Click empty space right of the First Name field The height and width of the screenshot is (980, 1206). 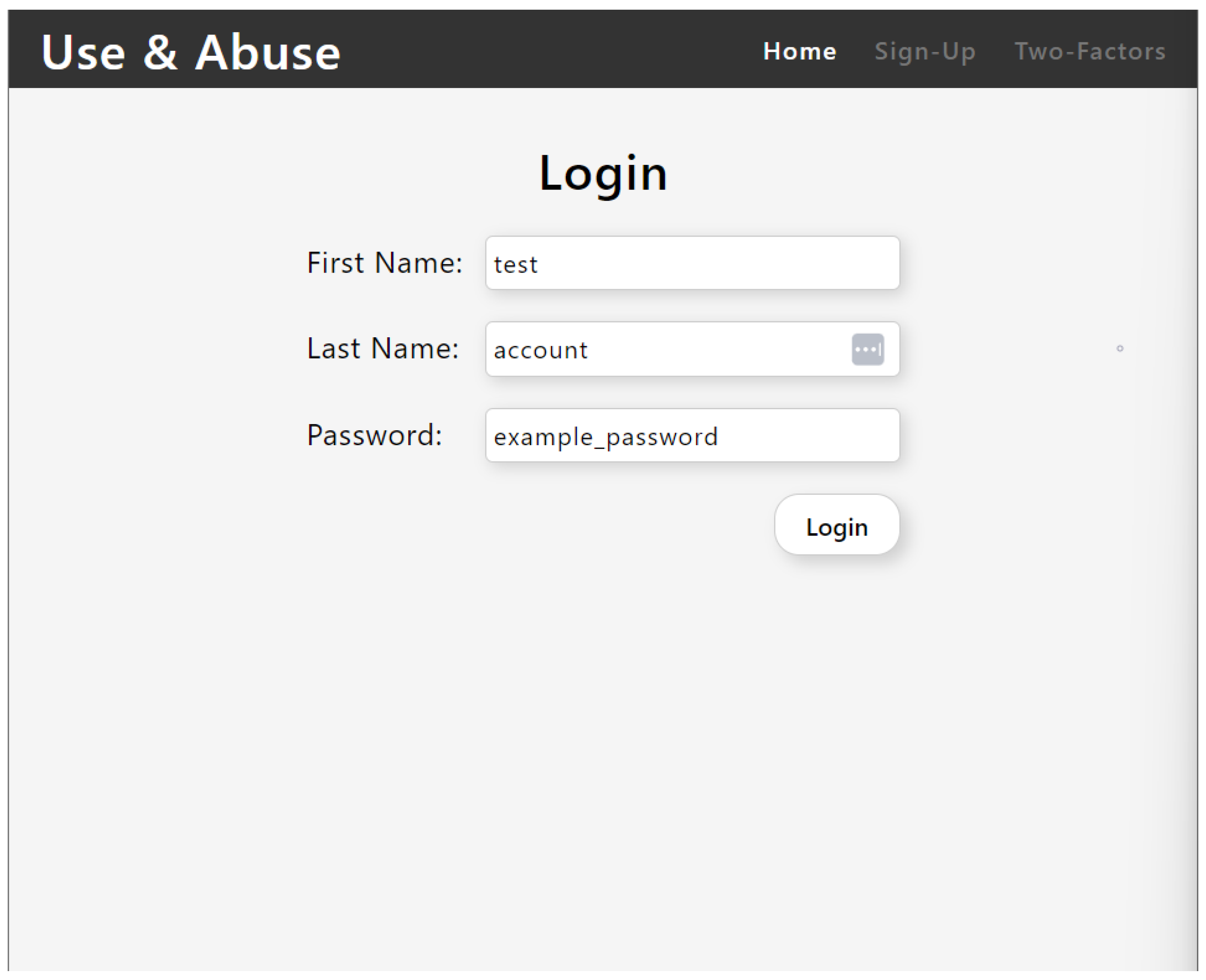1016,263
